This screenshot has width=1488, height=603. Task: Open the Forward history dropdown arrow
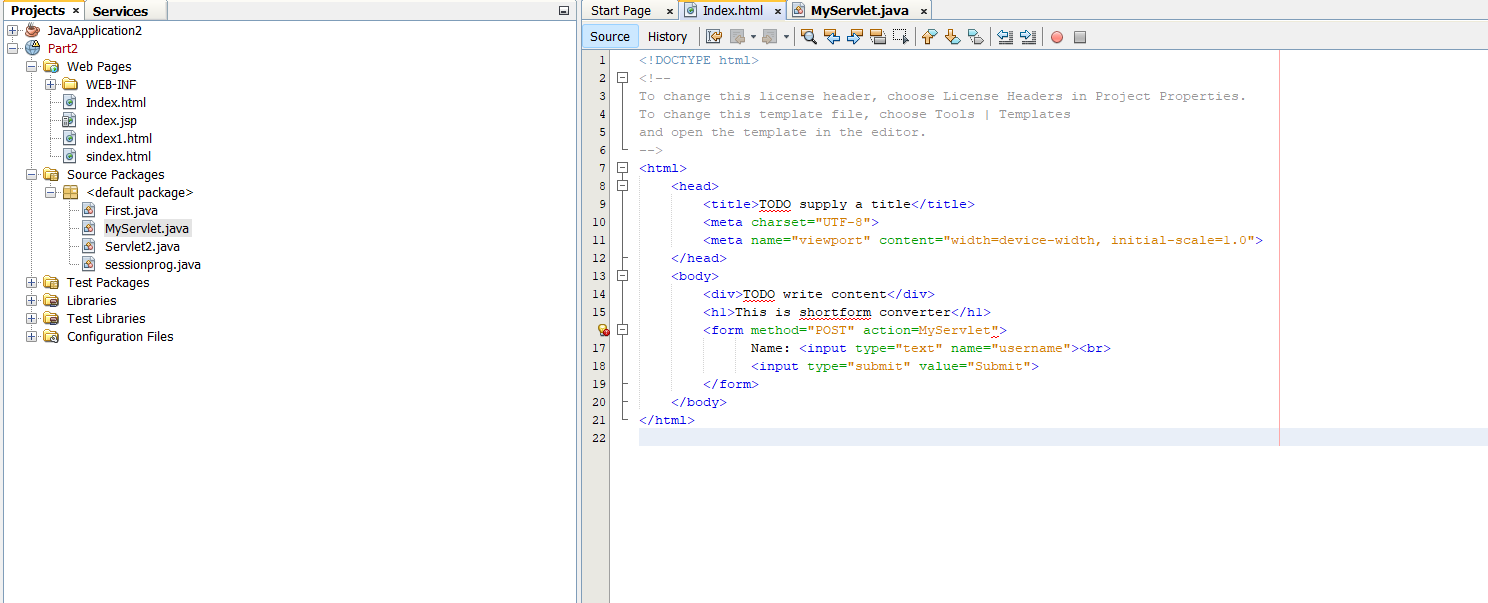pos(786,37)
